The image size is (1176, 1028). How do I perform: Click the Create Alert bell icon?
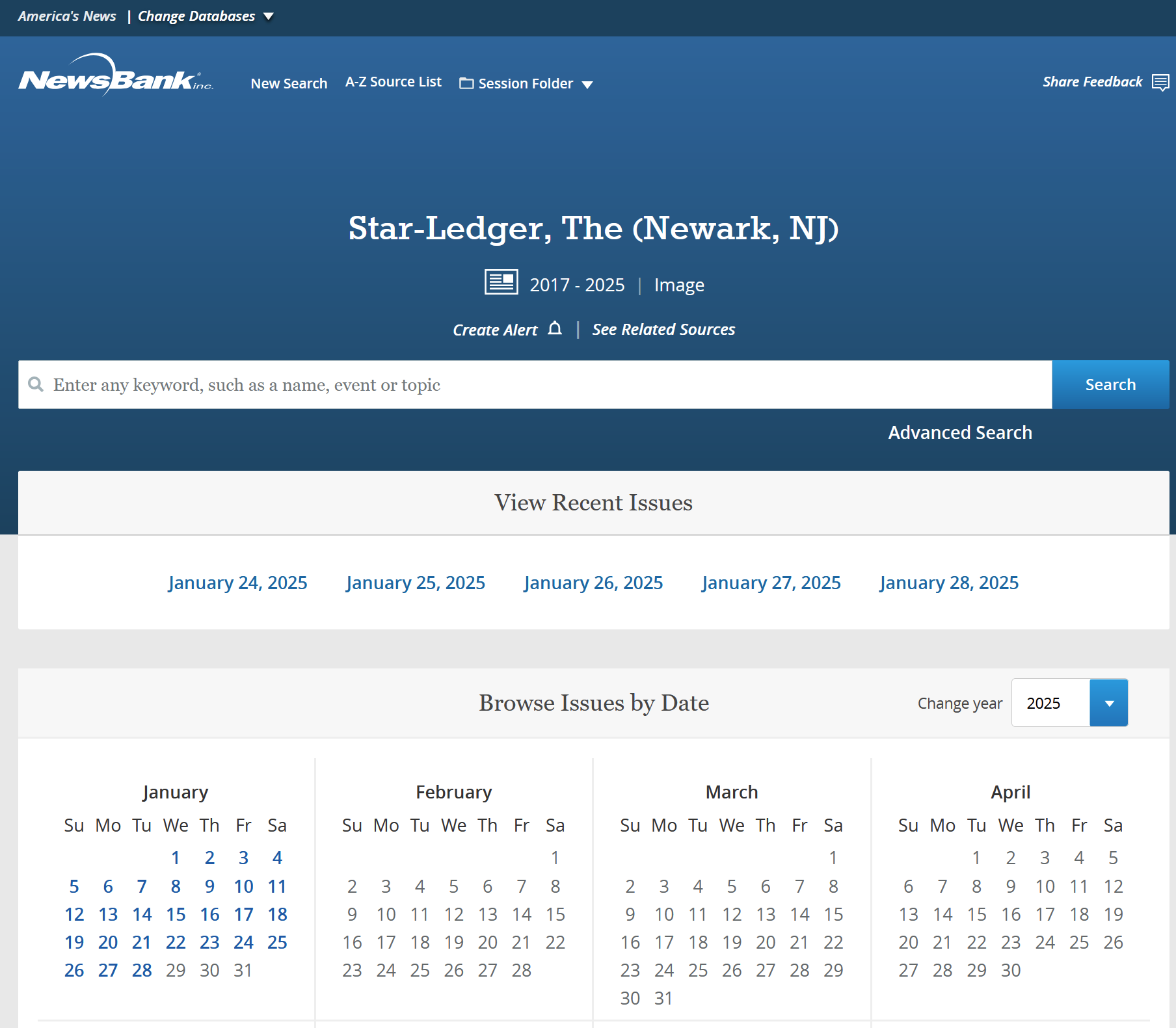tap(554, 329)
